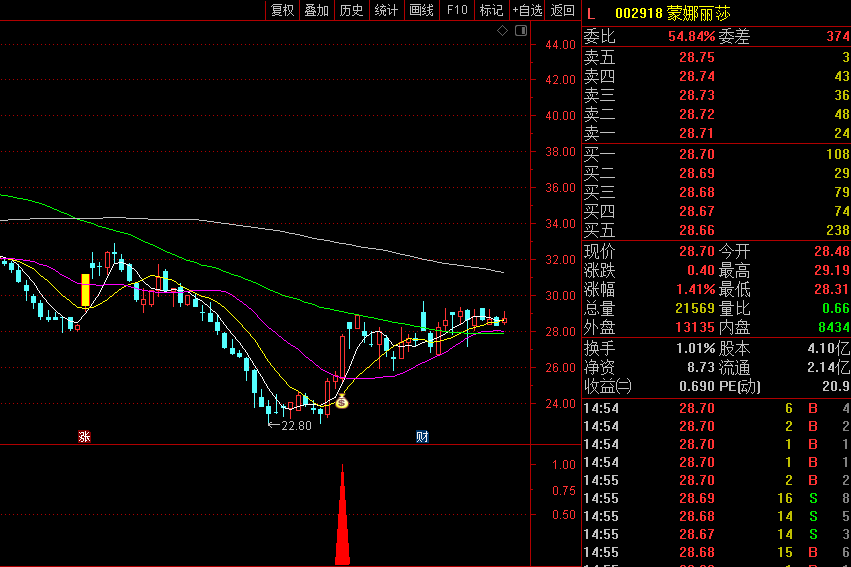Select the yellow highlighted candlestick
The width and height of the screenshot is (851, 567).
point(85,290)
